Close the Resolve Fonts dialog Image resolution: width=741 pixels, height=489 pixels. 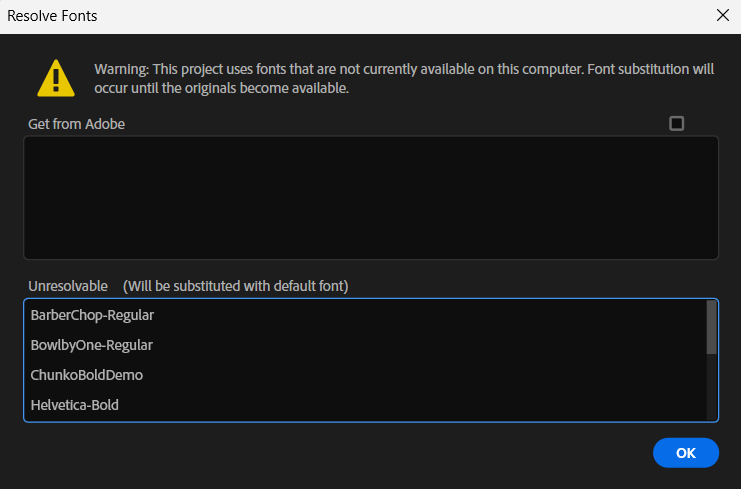click(722, 16)
